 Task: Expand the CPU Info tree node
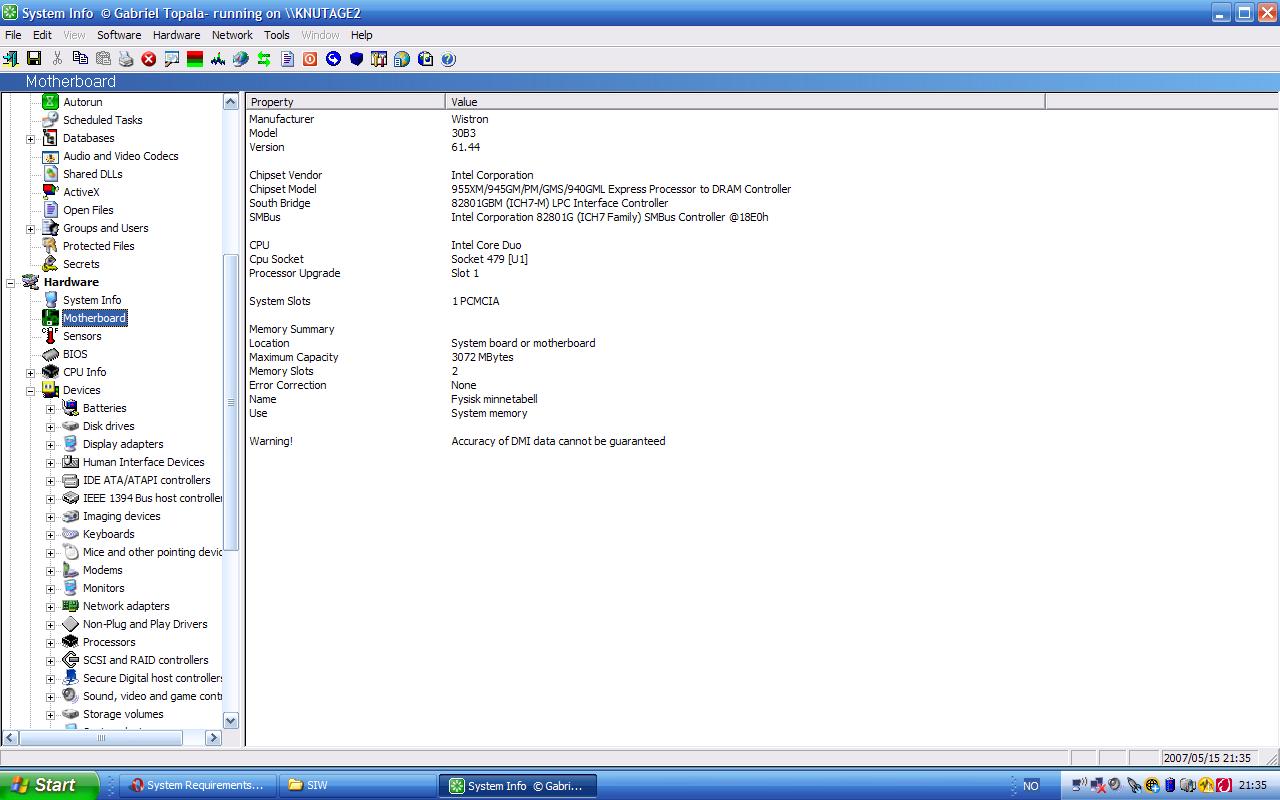click(30, 373)
